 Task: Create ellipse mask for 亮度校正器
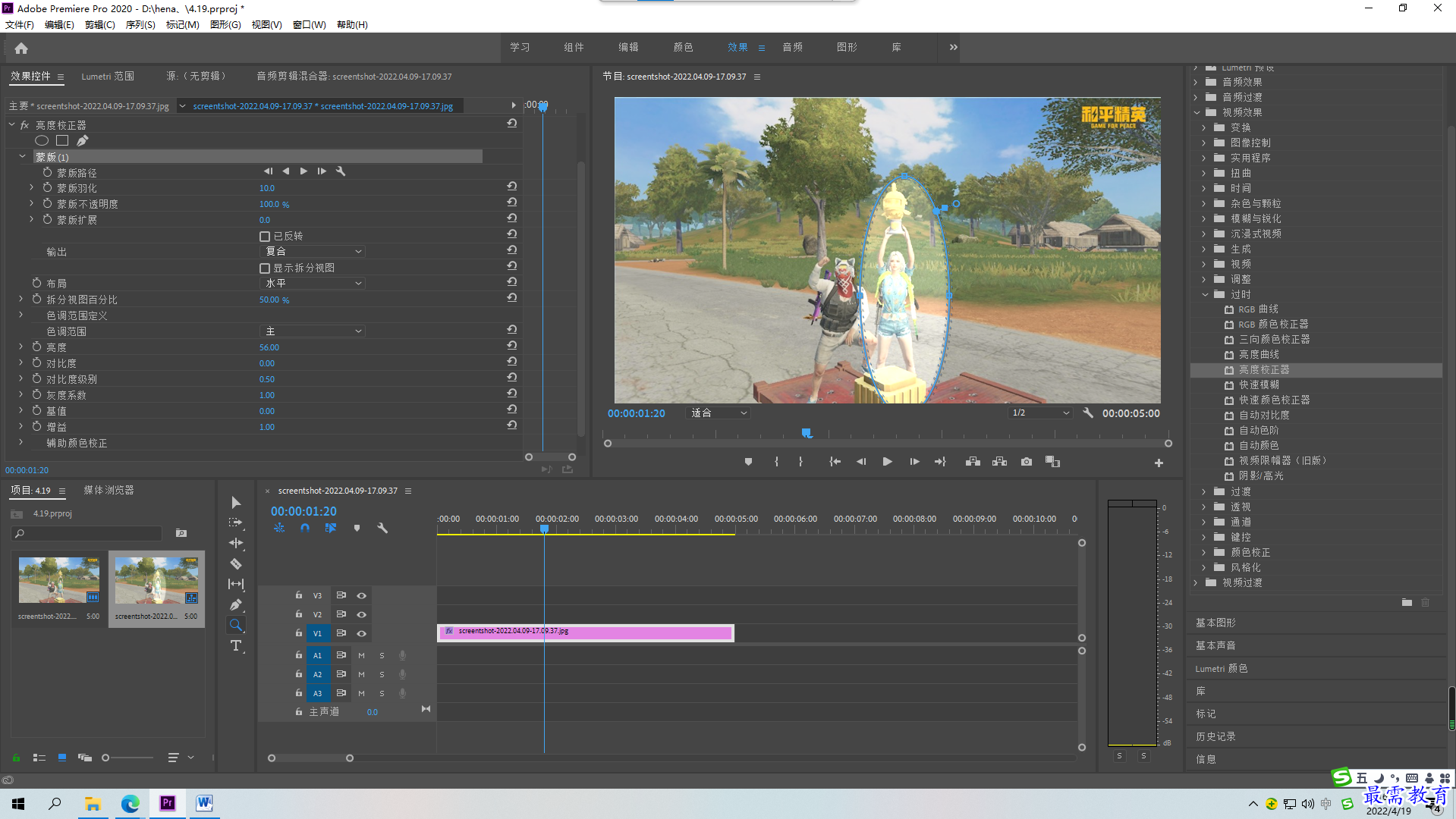[x=42, y=140]
